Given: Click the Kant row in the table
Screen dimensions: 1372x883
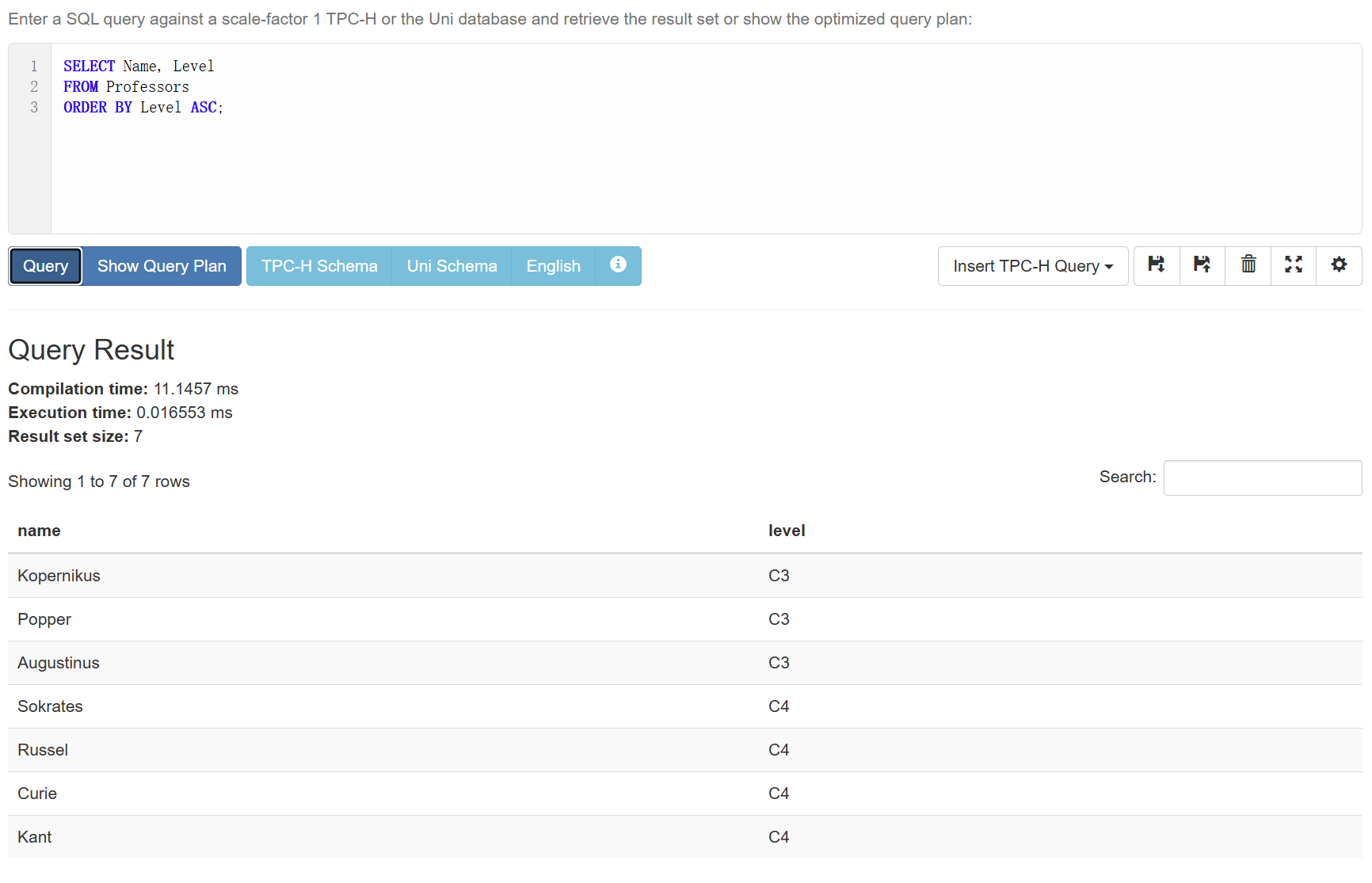Looking at the screenshot, I should coord(35,837).
